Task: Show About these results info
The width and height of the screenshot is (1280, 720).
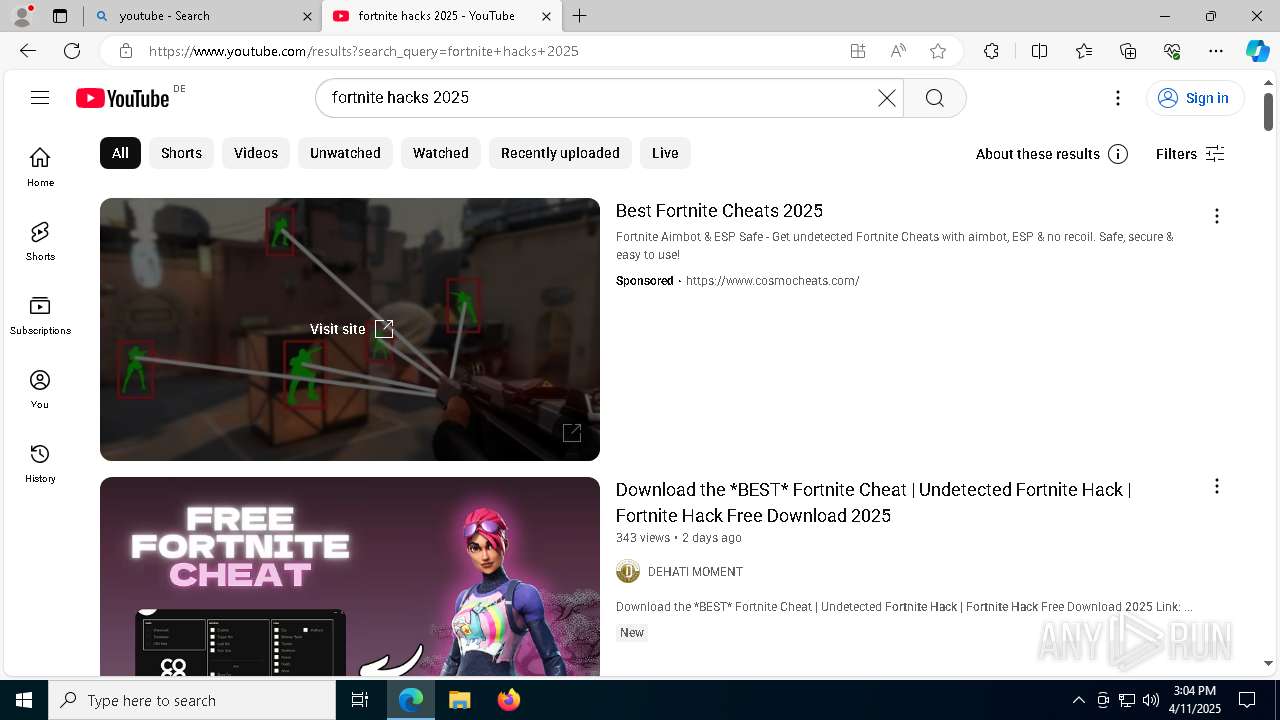Action: (x=1051, y=154)
